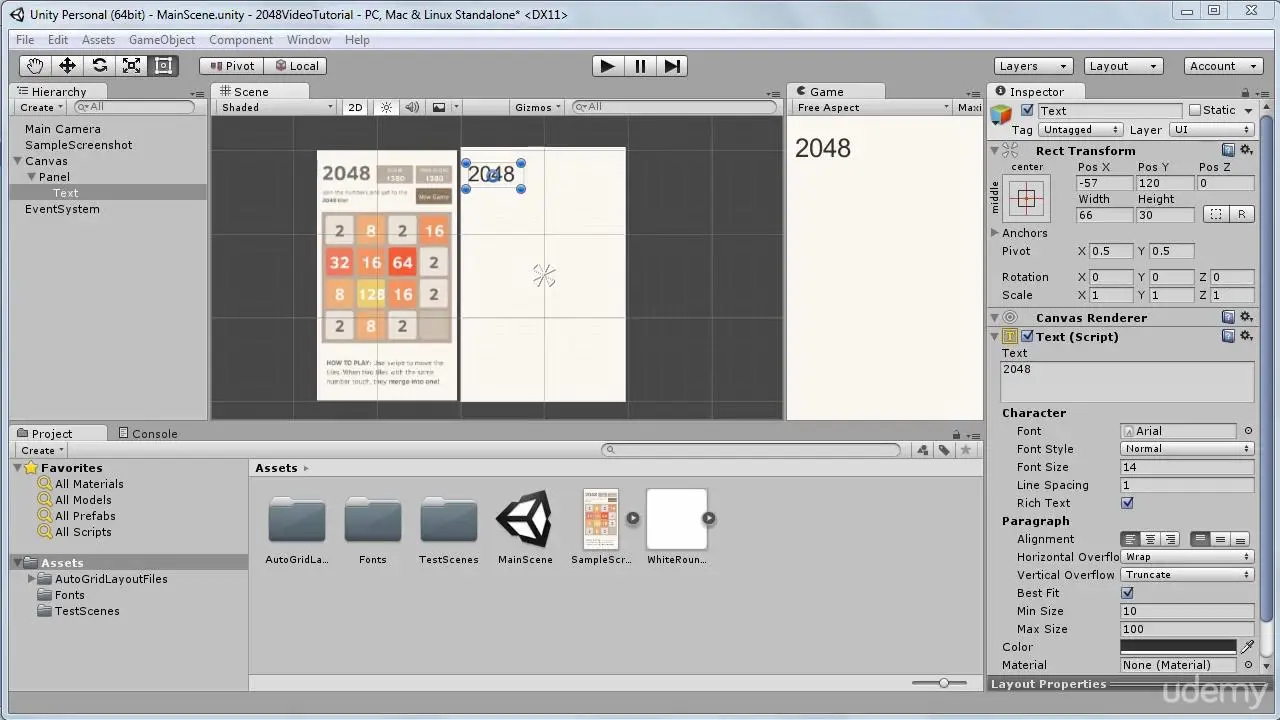Open Free Aspect dropdown
This screenshot has height=720, width=1280.
pyautogui.click(x=873, y=107)
